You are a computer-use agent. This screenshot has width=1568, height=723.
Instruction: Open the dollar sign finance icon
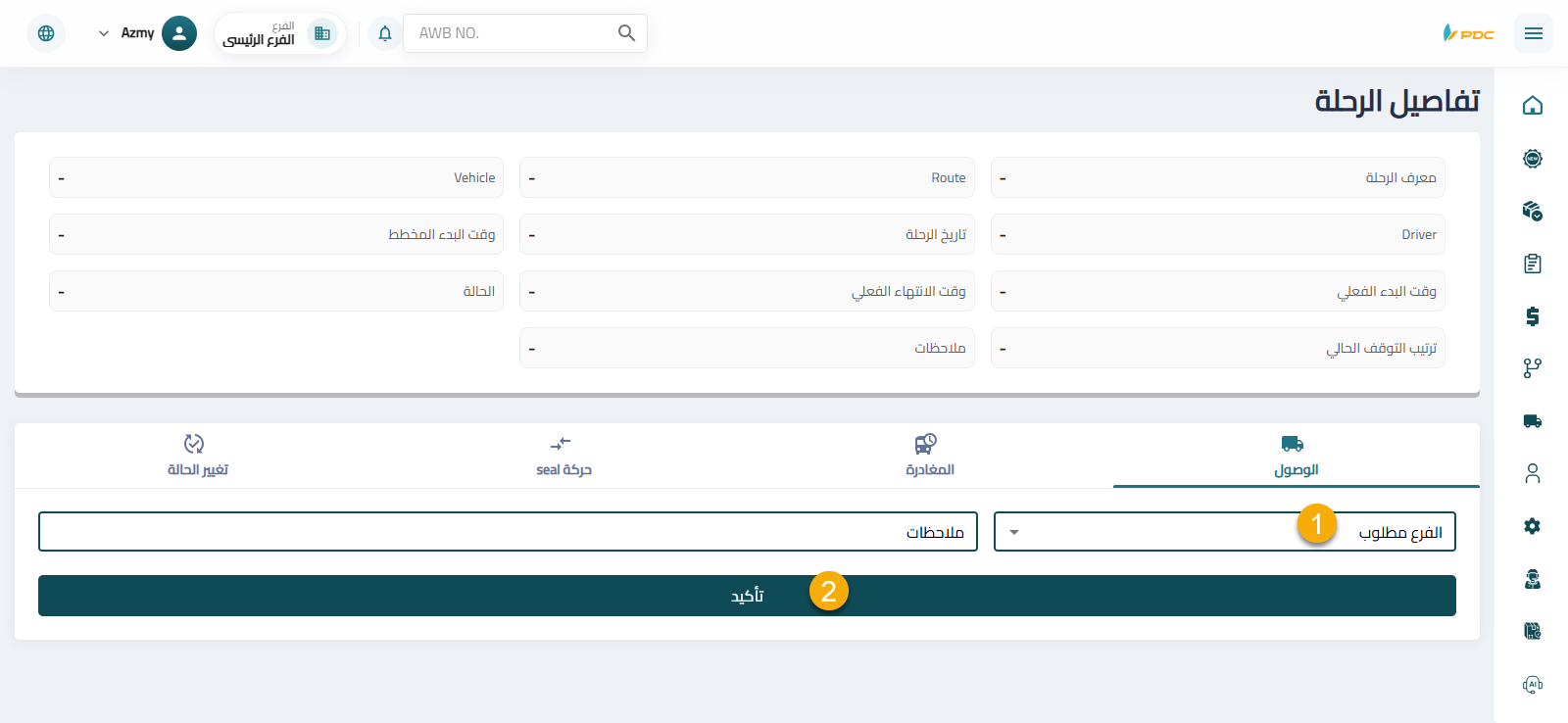(1533, 316)
